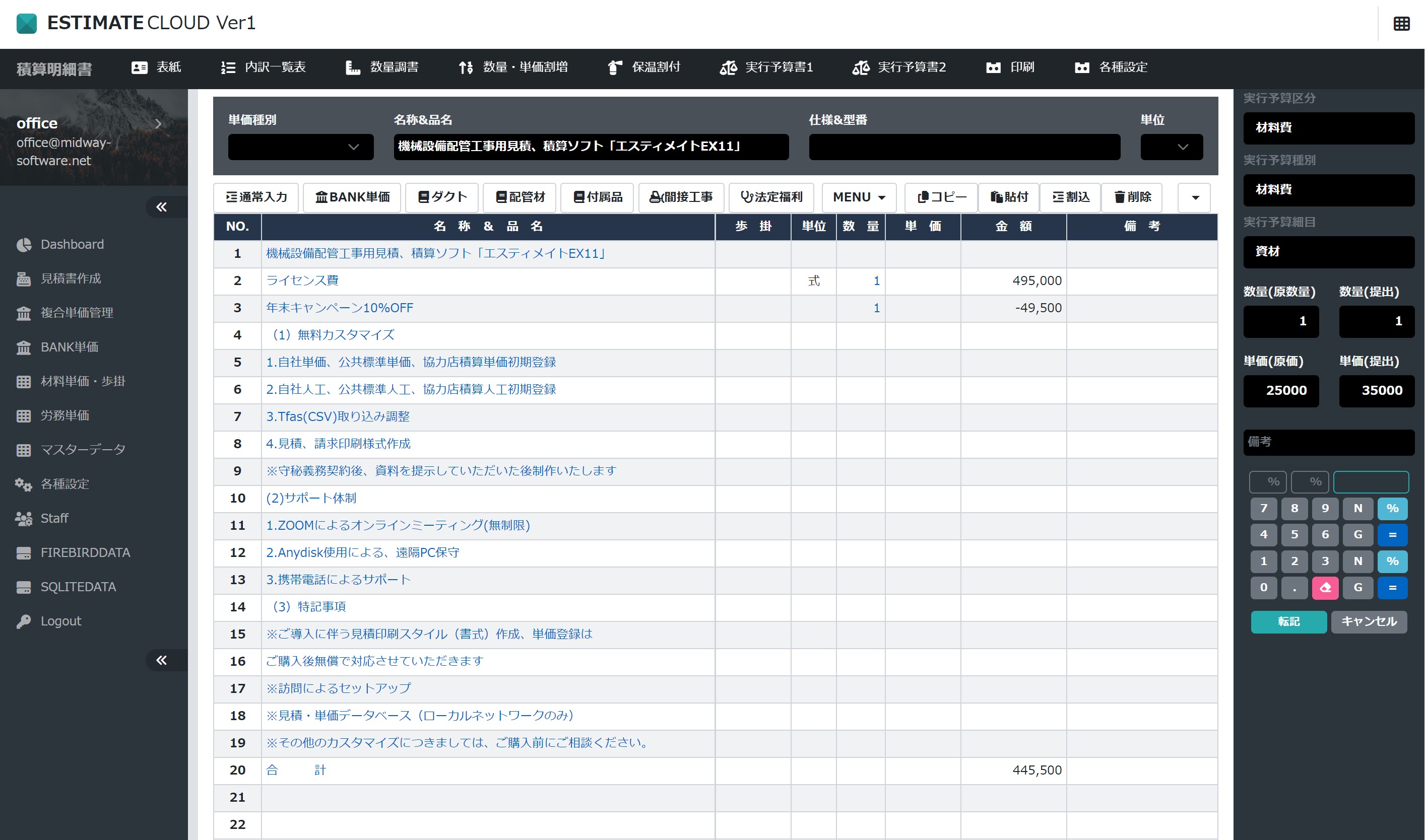Click the 名称&品名 input field

[x=591, y=147]
